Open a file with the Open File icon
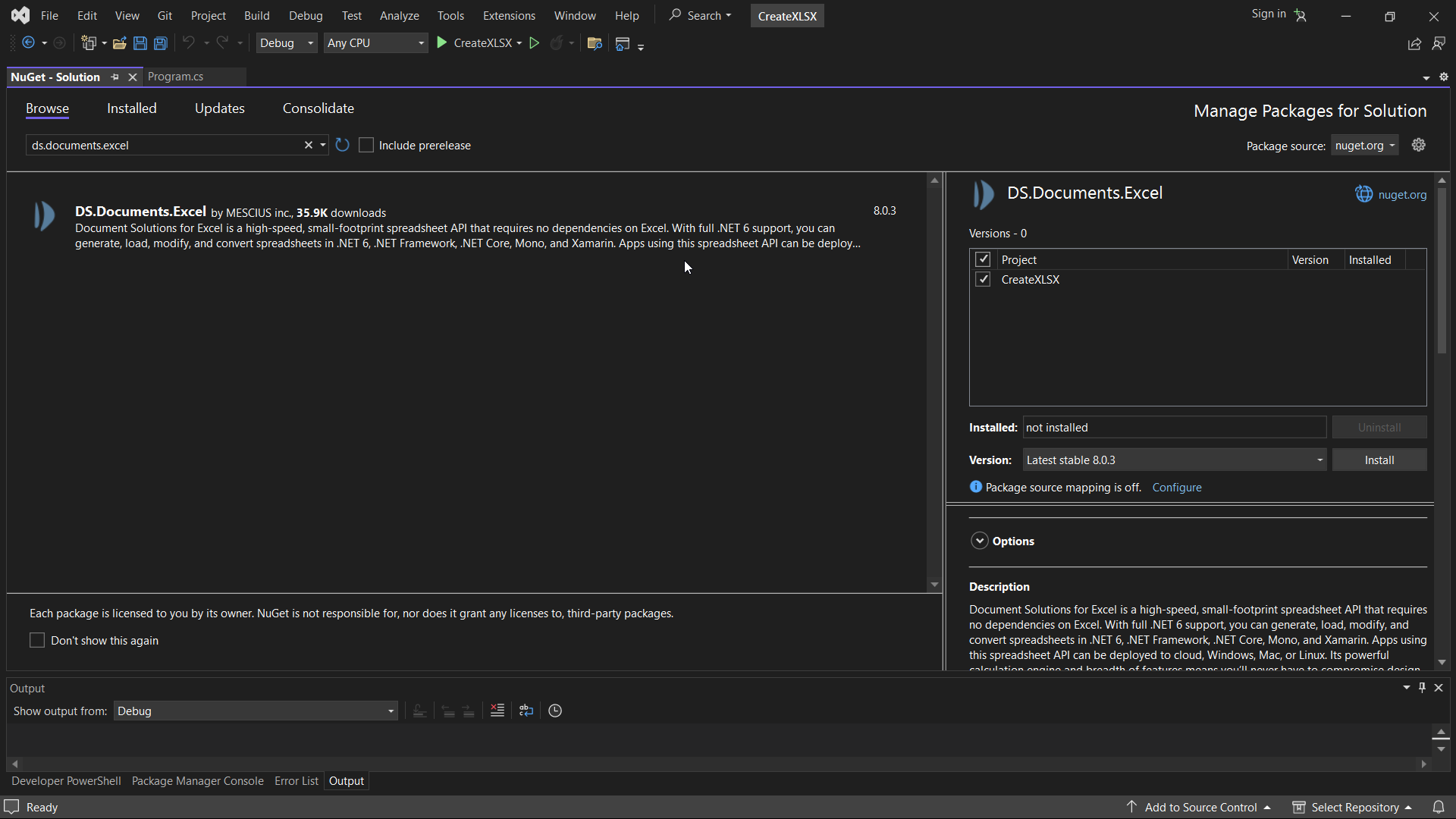1456x819 pixels. (x=119, y=43)
